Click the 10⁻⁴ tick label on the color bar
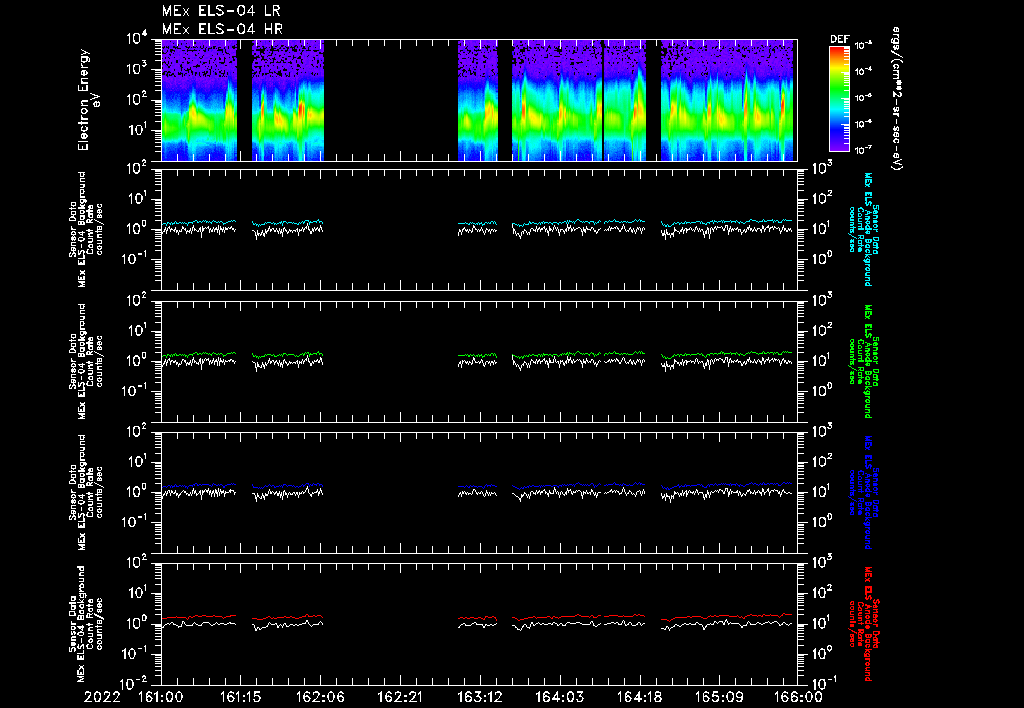This screenshot has width=1024, height=708. (865, 71)
